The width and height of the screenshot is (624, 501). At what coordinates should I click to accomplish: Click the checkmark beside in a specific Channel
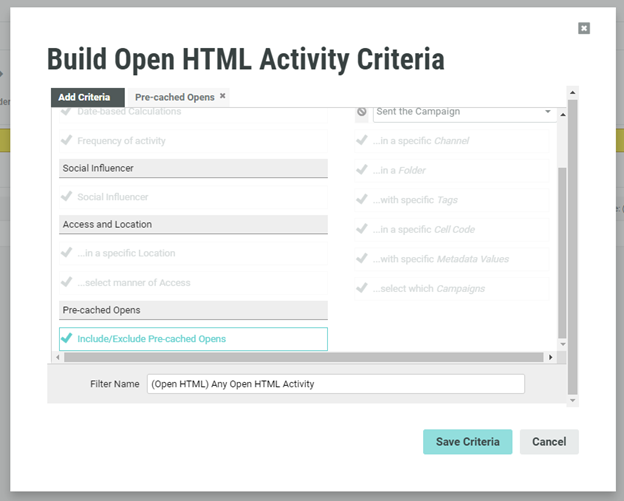(x=361, y=141)
